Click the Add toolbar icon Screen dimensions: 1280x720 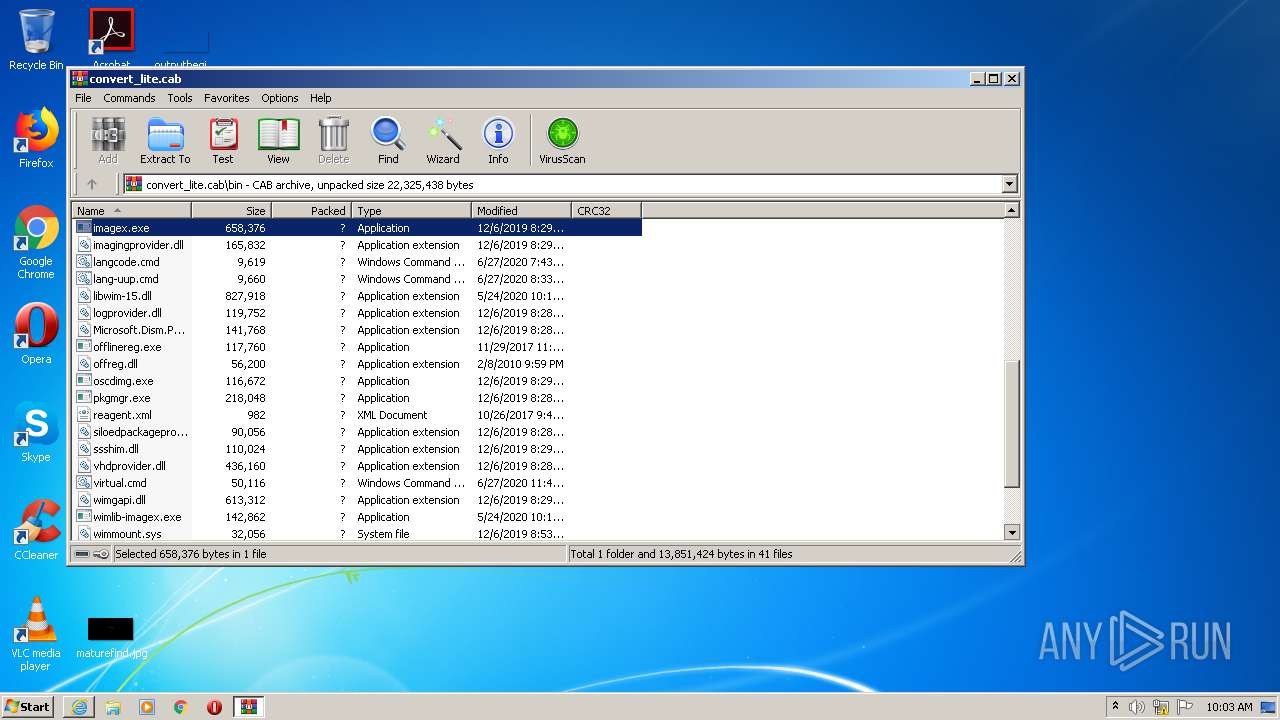coord(108,141)
